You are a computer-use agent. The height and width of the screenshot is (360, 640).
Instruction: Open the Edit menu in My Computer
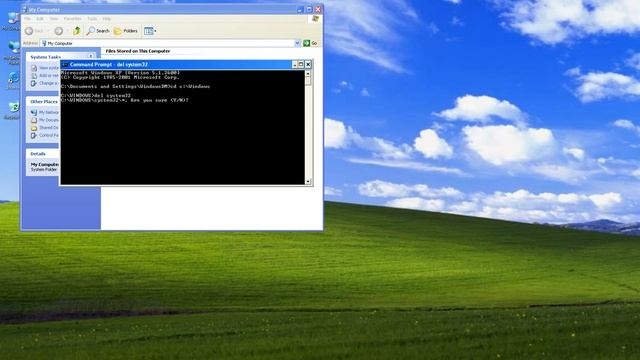tap(40, 19)
